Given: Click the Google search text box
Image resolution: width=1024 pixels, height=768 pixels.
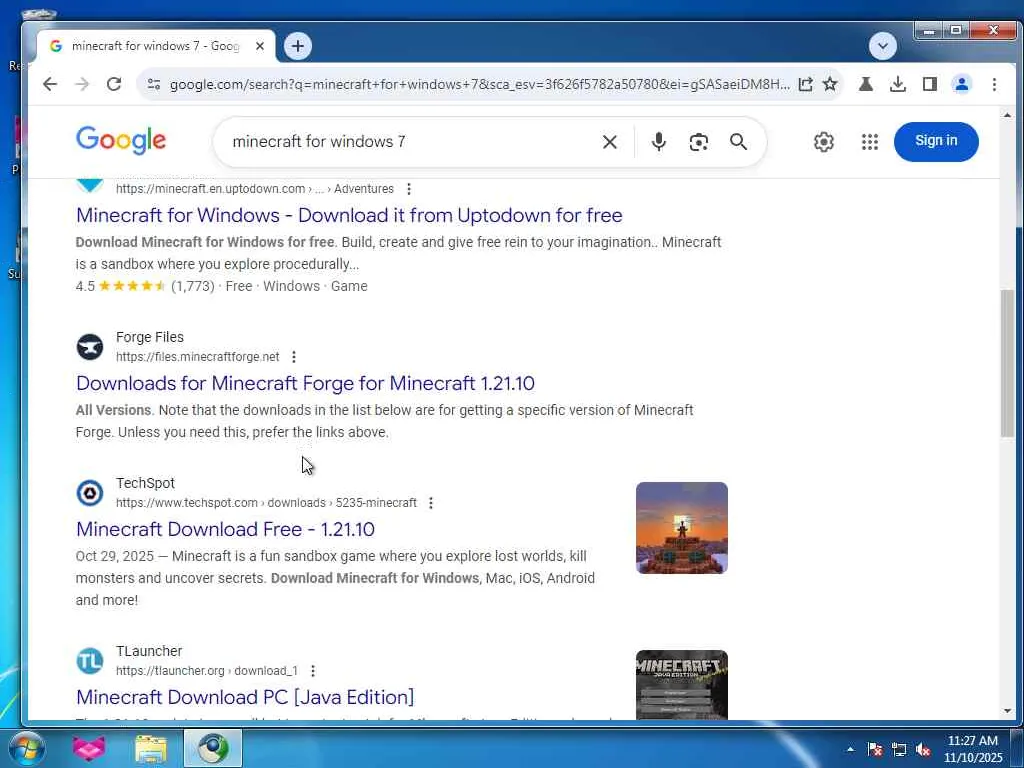Looking at the screenshot, I should tap(411, 142).
